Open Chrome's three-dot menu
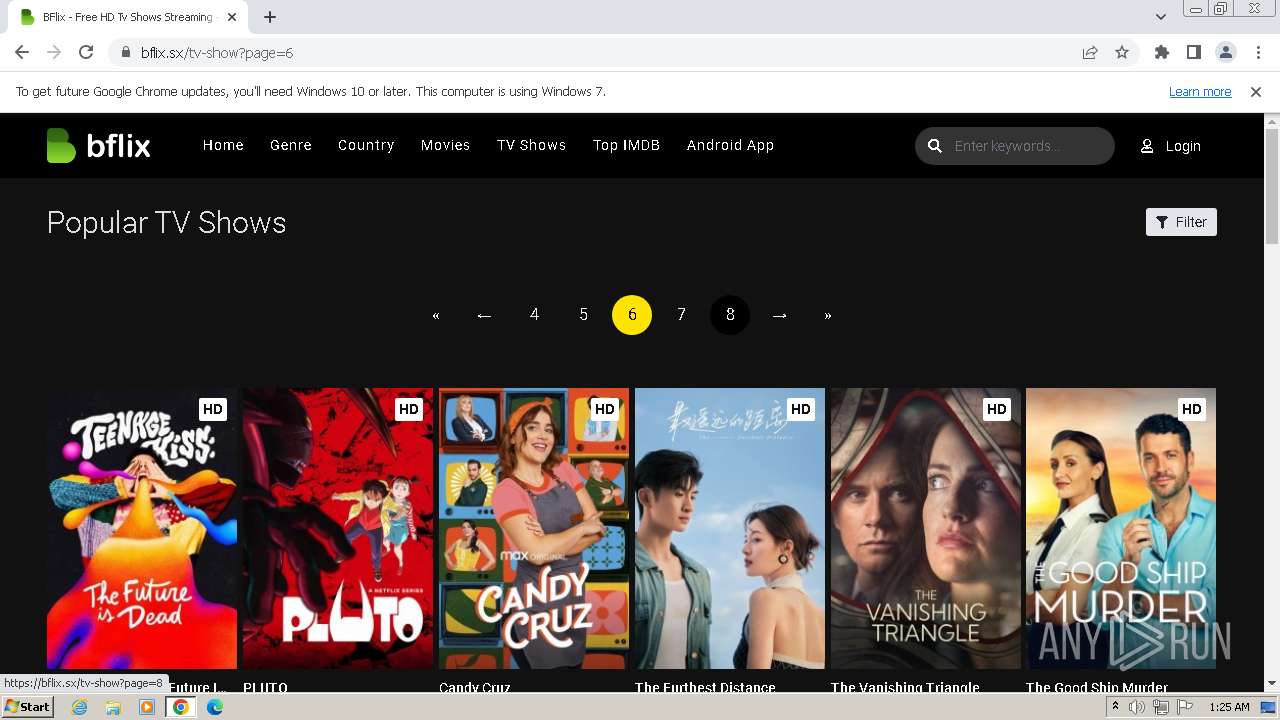The image size is (1280, 720). point(1257,53)
